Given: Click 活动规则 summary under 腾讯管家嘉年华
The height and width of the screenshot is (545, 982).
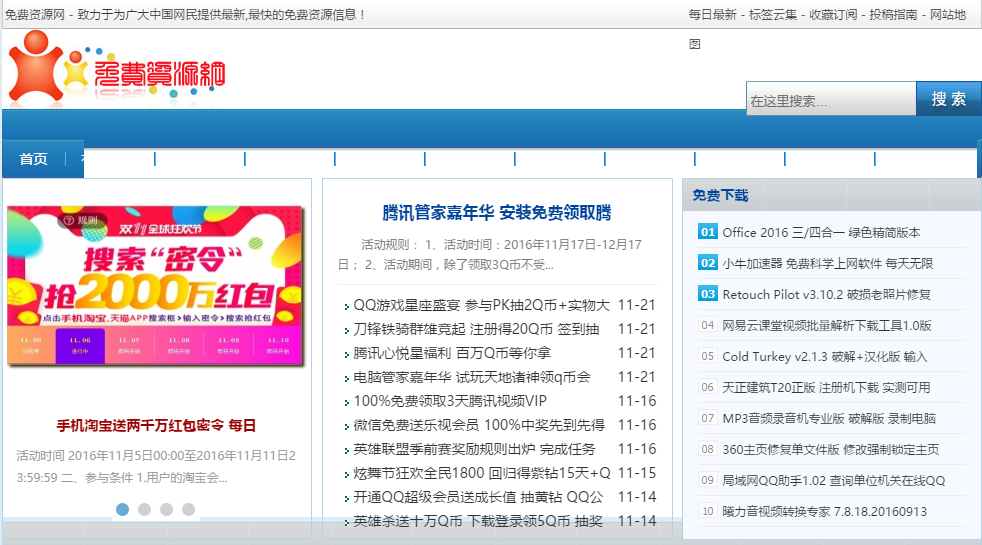Looking at the screenshot, I should pos(490,254).
